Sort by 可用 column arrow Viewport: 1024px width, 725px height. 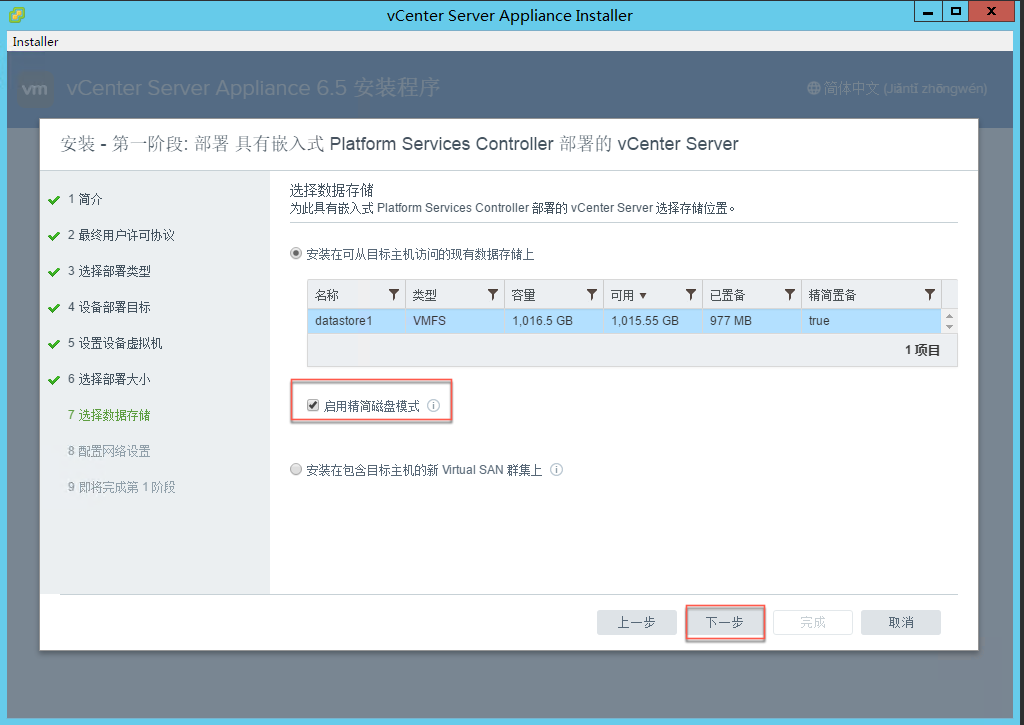[x=643, y=296]
